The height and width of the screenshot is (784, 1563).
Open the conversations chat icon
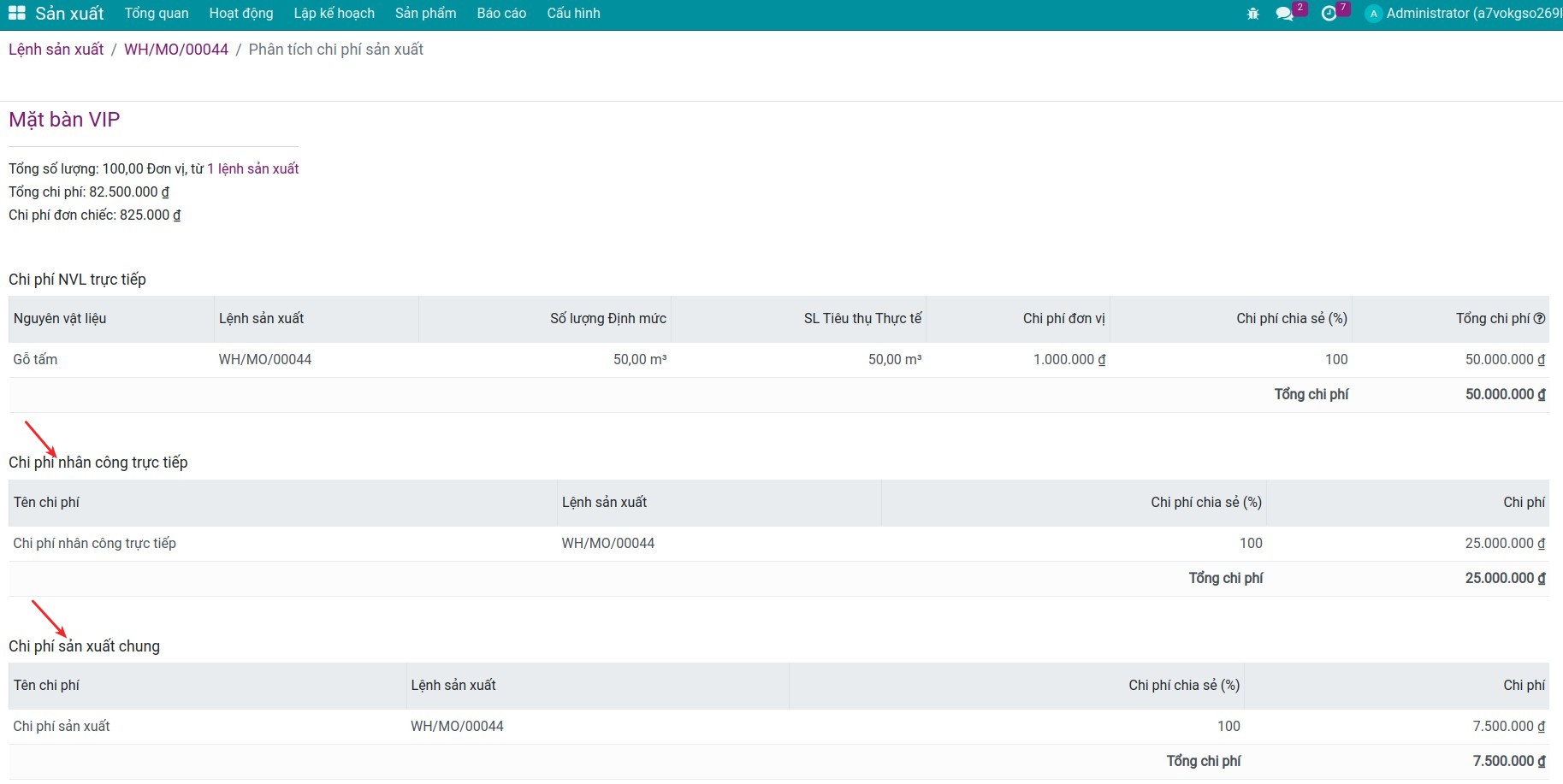1284,14
